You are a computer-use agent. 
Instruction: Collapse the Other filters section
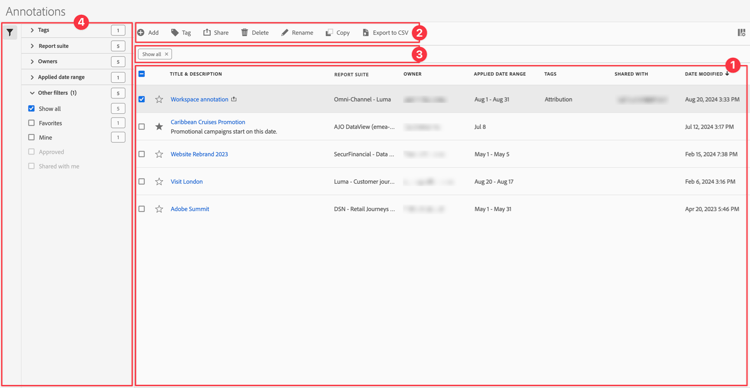(x=32, y=93)
